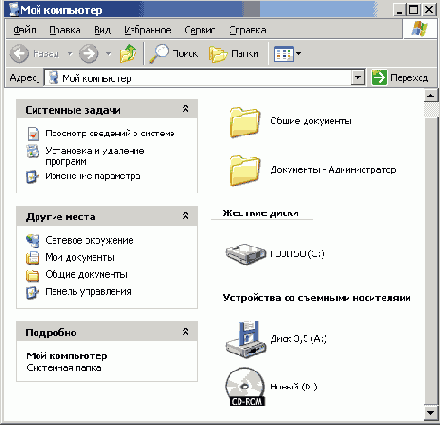This screenshot has height=425, width=440.
Task: Collapse the Системные задачи panel
Action: [x=186, y=109]
